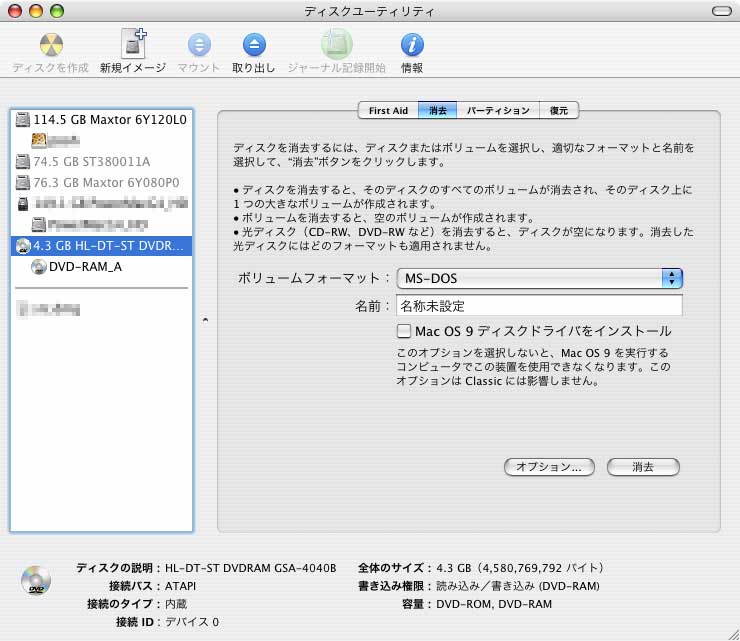Click the 新規イメージ toolbar icon

pyautogui.click(x=135, y=45)
